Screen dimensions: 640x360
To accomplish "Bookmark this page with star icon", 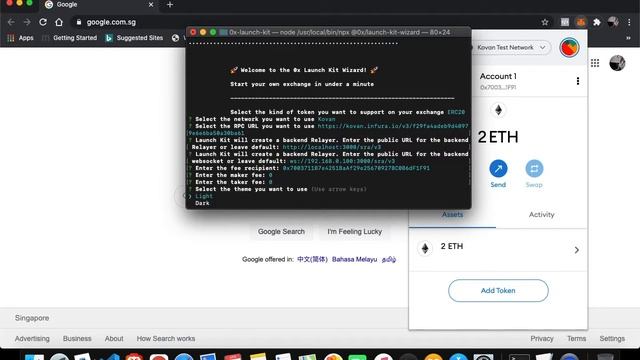I will [545, 22].
